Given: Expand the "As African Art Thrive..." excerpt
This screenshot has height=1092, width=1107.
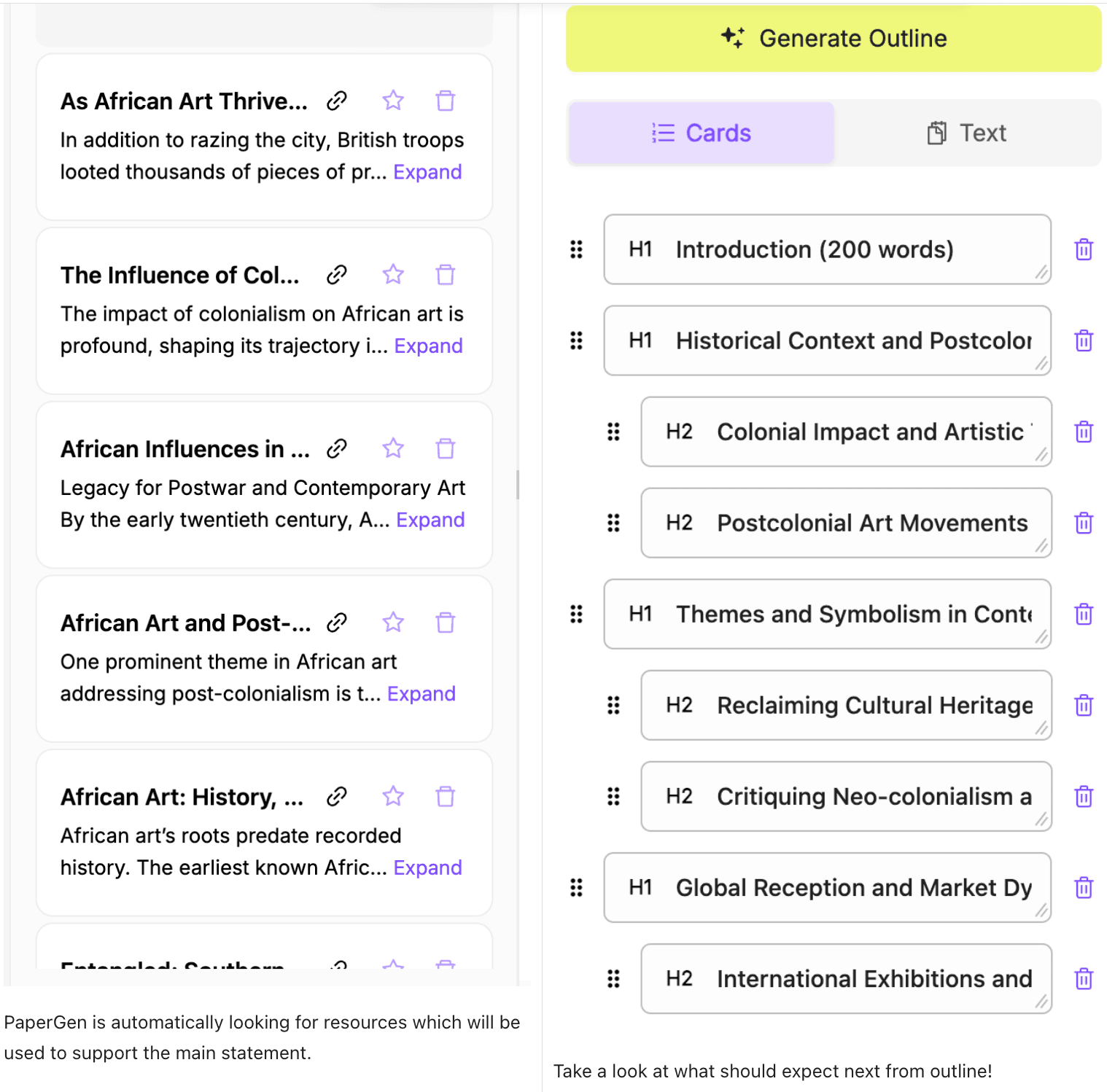Looking at the screenshot, I should (x=427, y=172).
